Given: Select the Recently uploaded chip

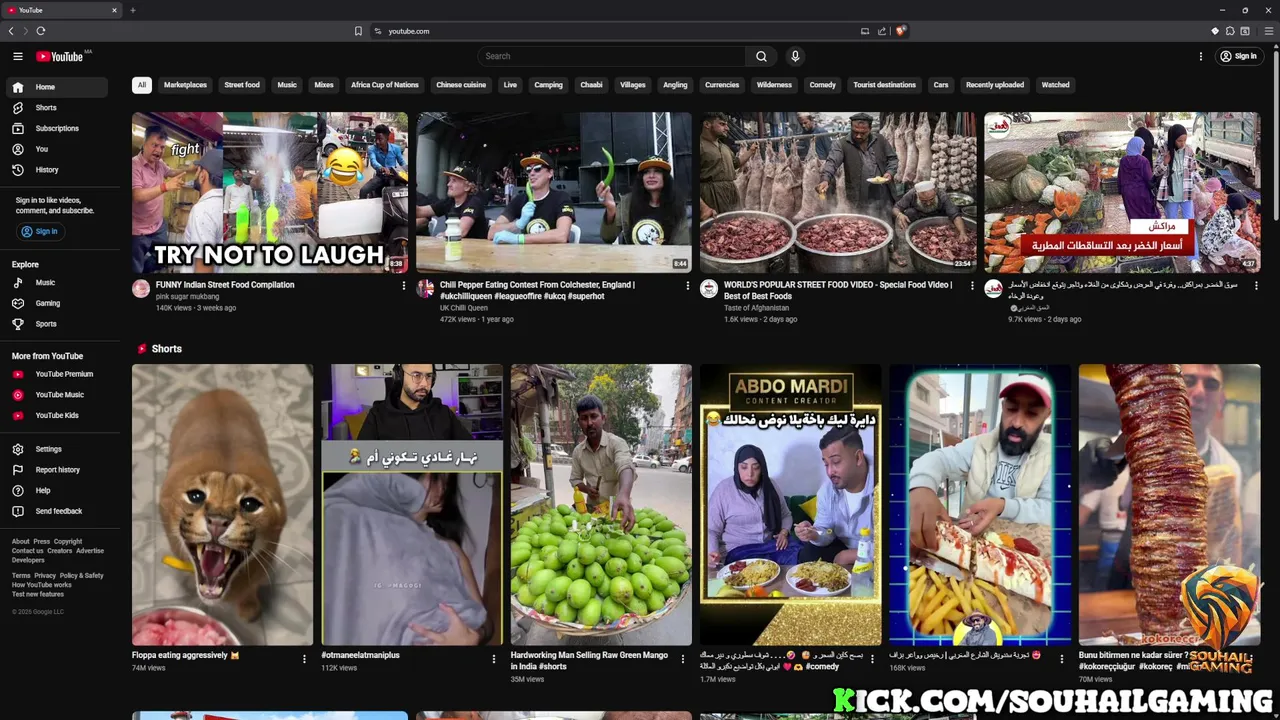Looking at the screenshot, I should click(995, 85).
